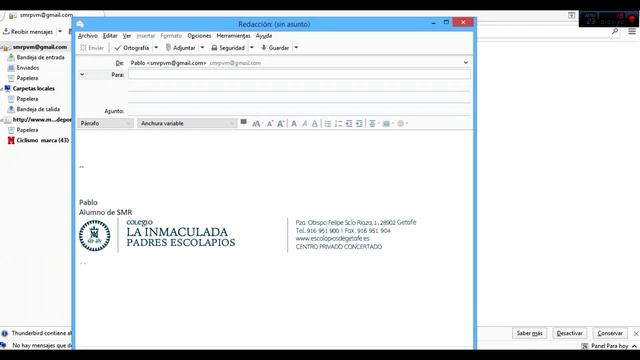
Task: Toggle italic formatting
Action: [304, 124]
